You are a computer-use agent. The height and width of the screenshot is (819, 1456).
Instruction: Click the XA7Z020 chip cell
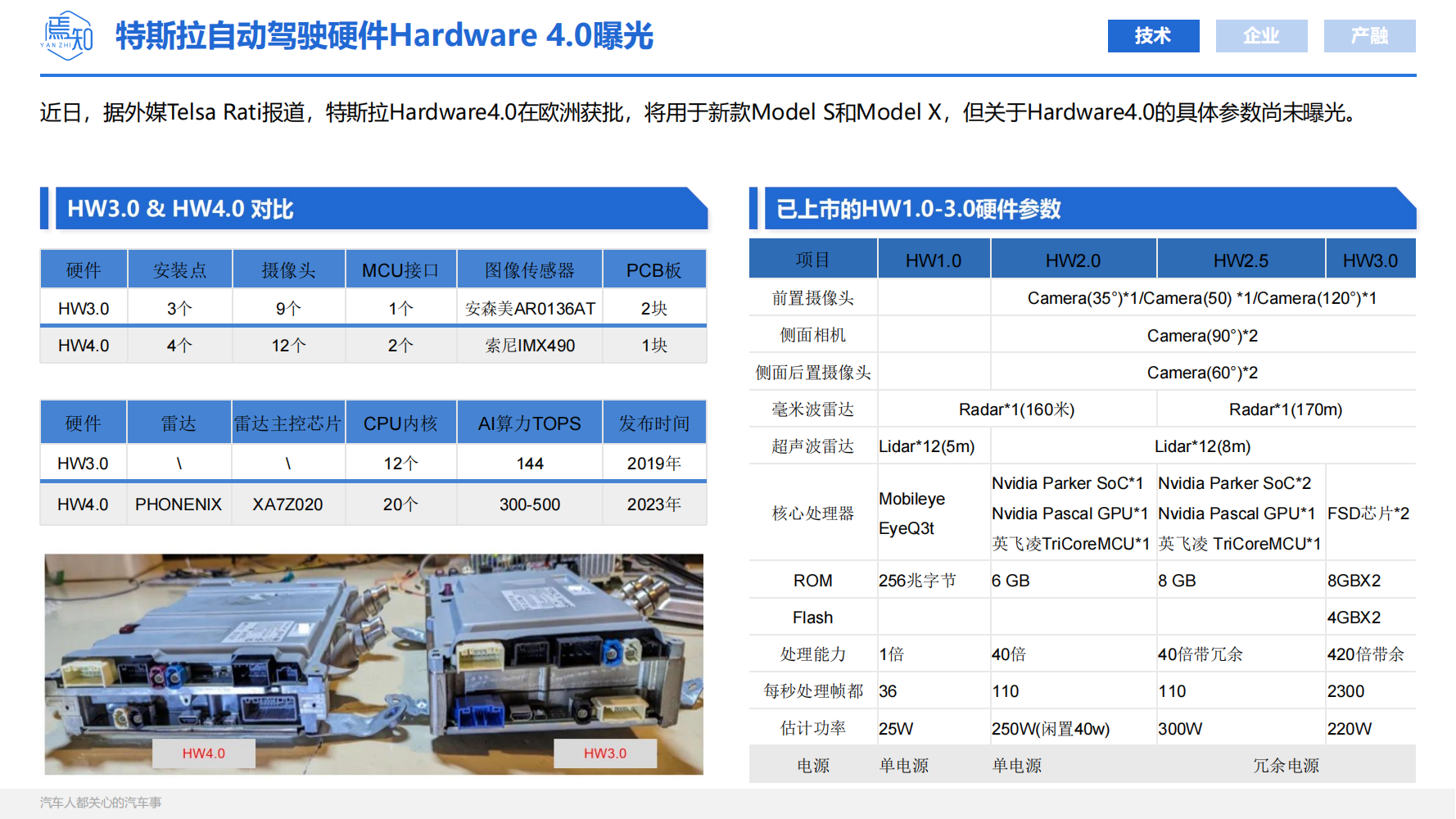click(x=287, y=505)
